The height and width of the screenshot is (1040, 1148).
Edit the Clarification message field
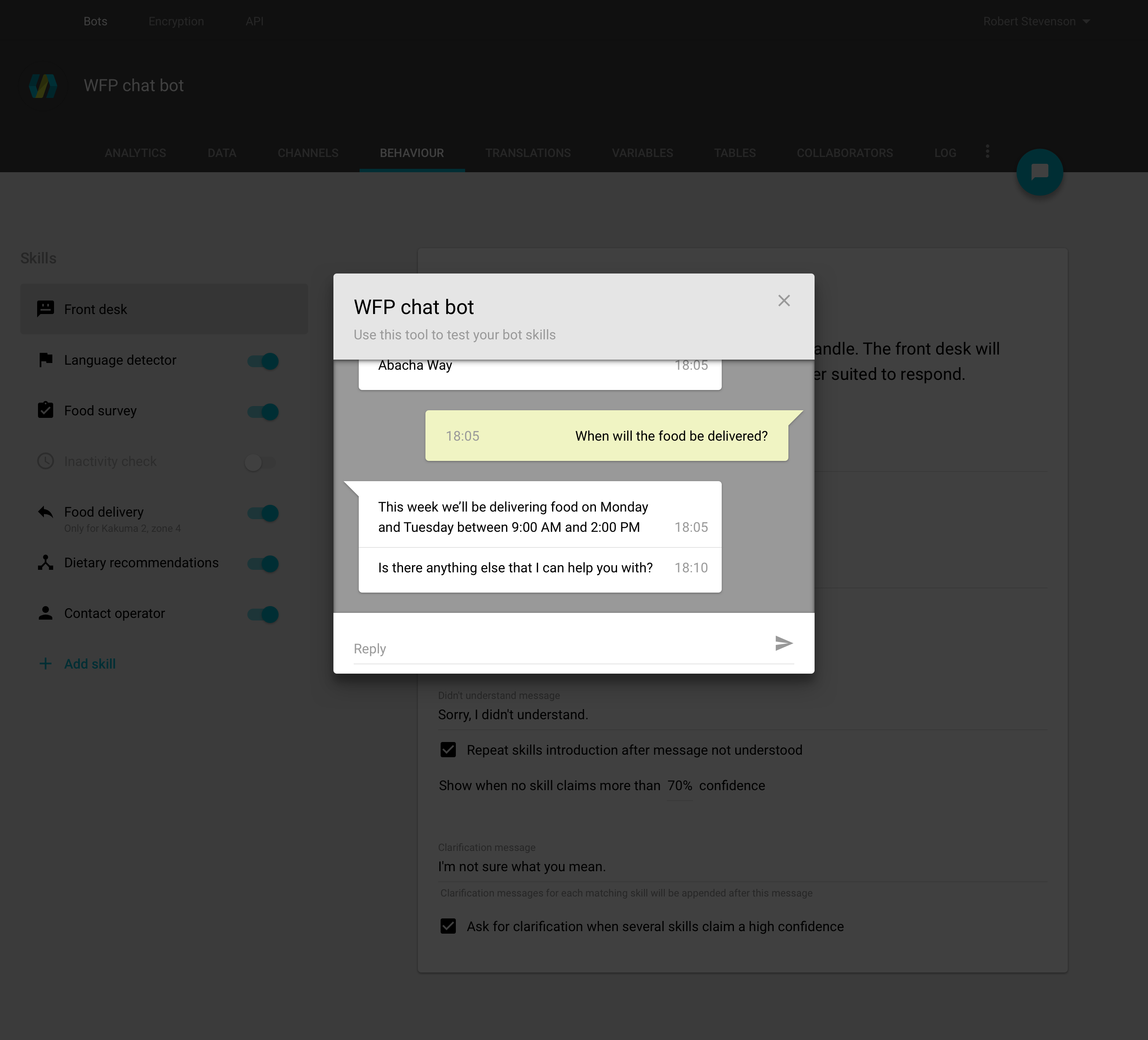click(x=742, y=867)
